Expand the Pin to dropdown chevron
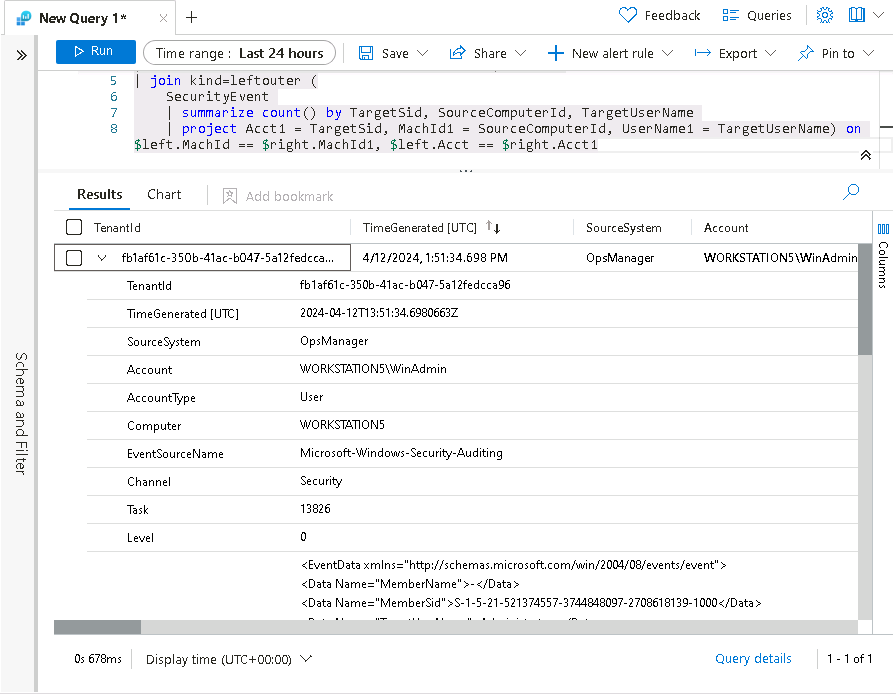Viewport: 896px width, 694px height. coord(869,53)
